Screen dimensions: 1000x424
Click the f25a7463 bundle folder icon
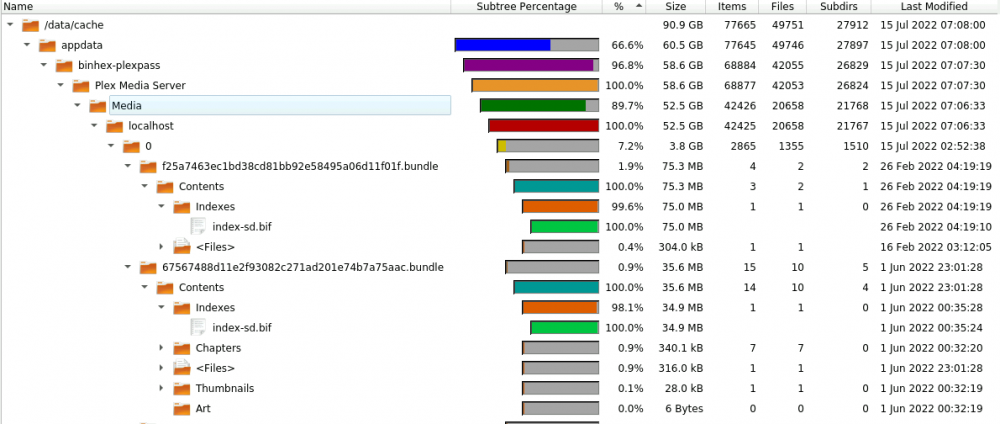click(x=148, y=166)
